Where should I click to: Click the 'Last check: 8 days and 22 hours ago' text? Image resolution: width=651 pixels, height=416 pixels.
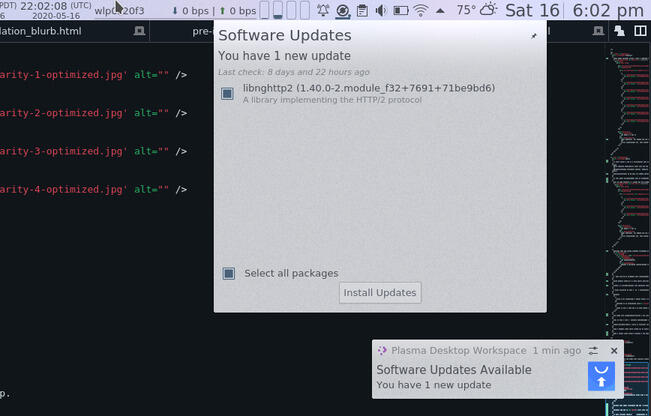click(x=294, y=72)
